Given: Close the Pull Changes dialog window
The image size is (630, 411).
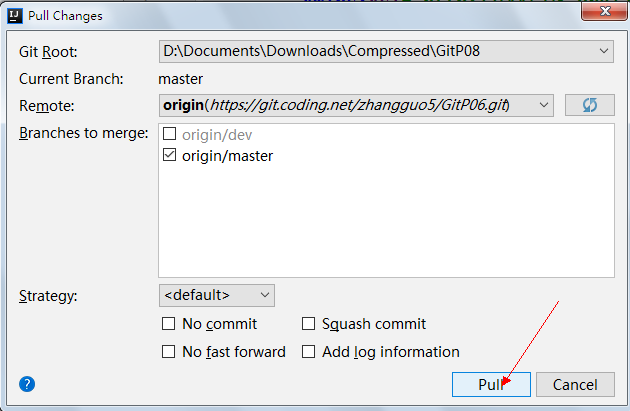Looking at the screenshot, I should tap(604, 11).
